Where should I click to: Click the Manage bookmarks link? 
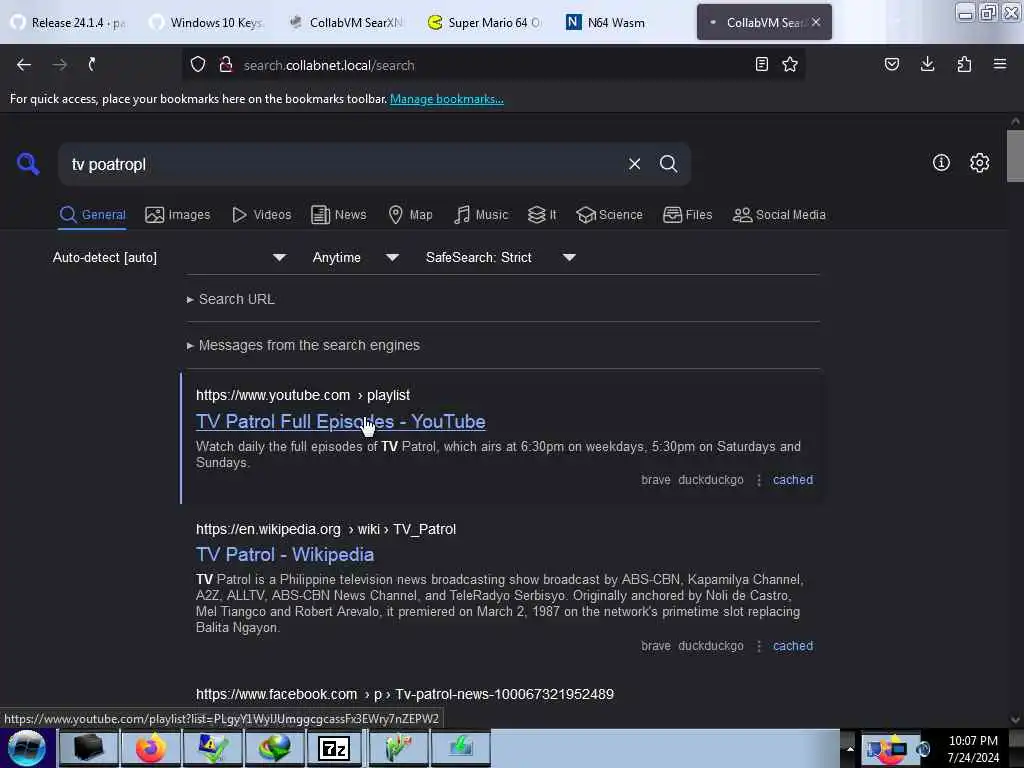447,99
